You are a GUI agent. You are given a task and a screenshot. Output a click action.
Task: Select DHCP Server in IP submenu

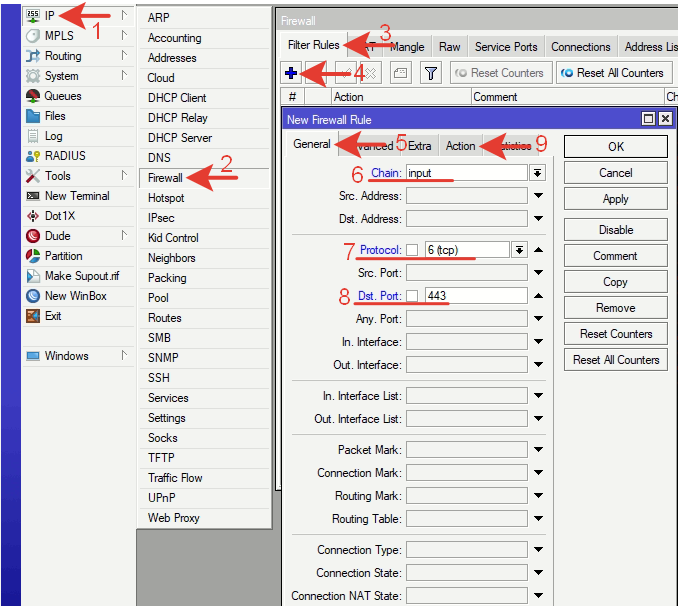[x=205, y=138]
